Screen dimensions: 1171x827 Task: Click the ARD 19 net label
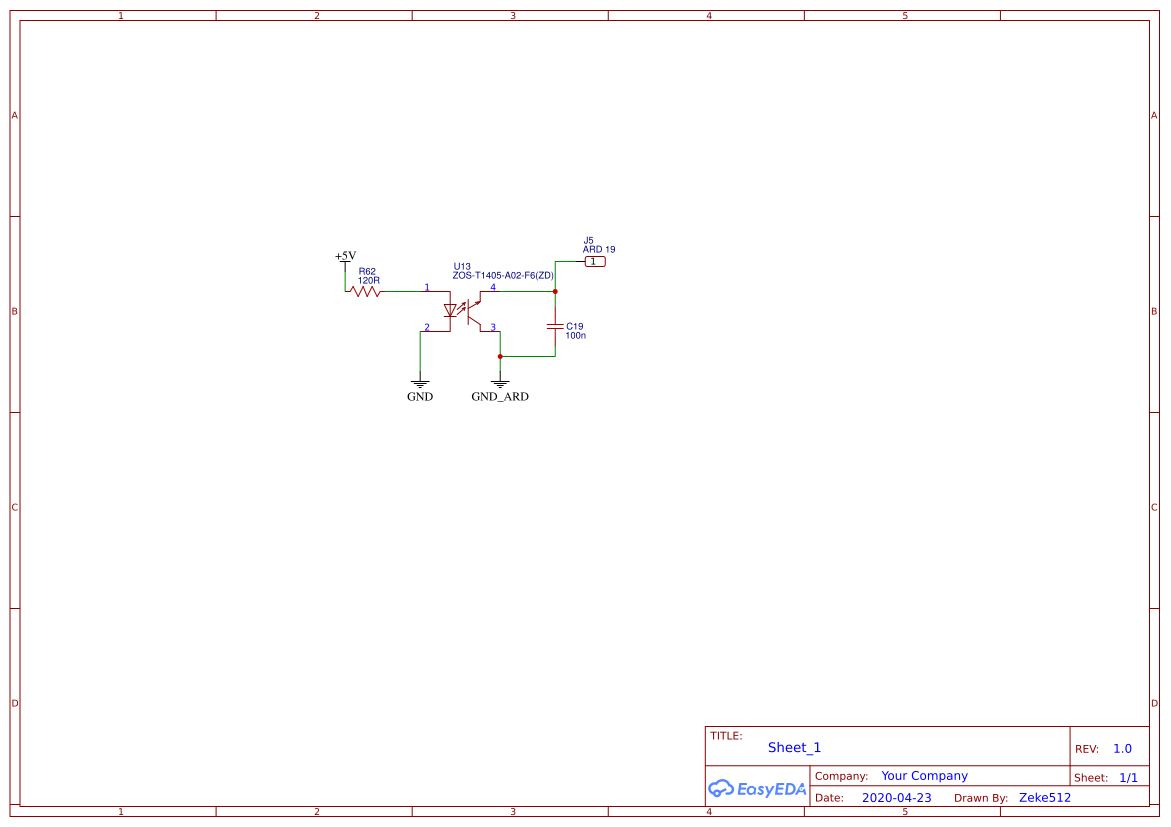[x=596, y=248]
